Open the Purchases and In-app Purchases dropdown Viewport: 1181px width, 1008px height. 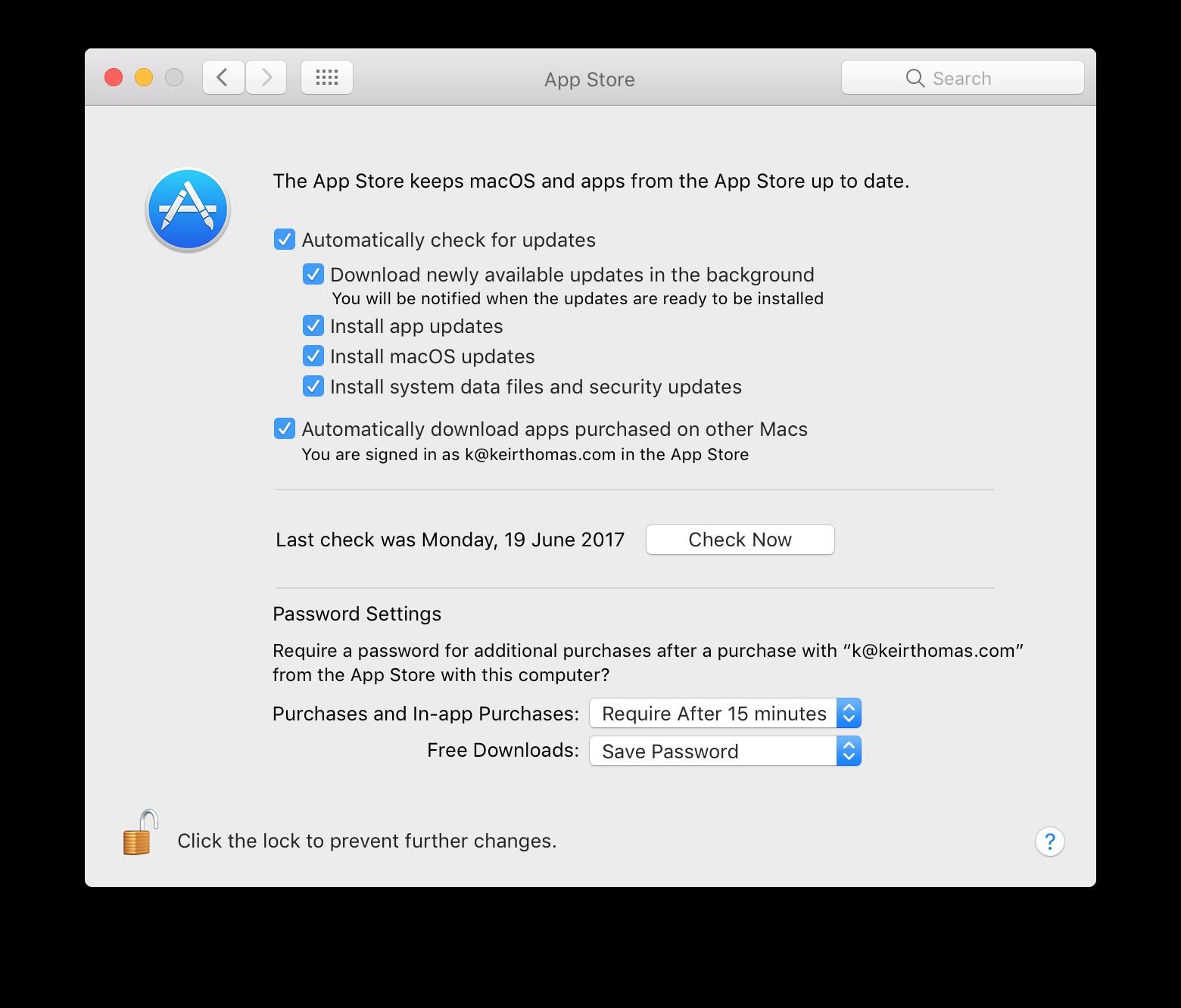(x=724, y=713)
